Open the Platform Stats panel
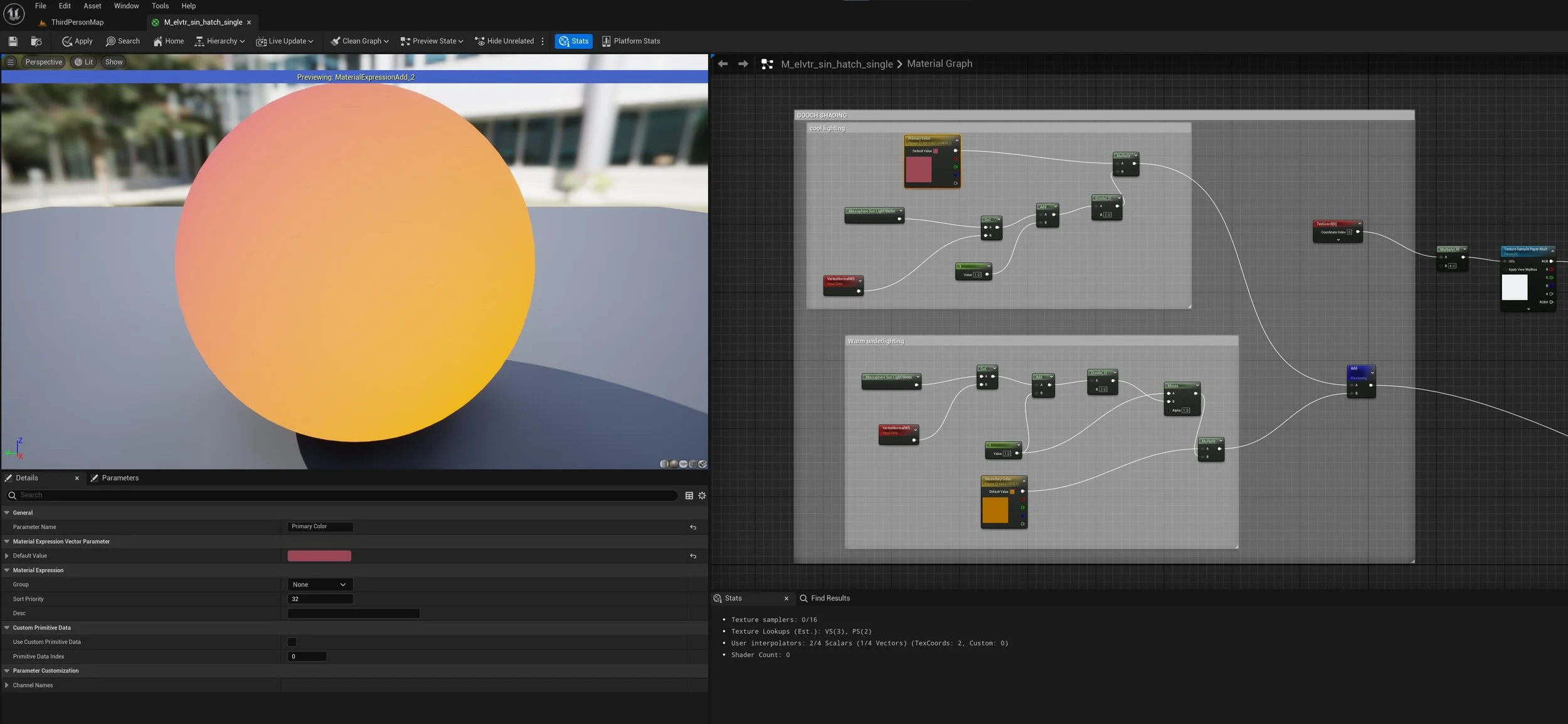The height and width of the screenshot is (724, 1568). pyautogui.click(x=630, y=41)
